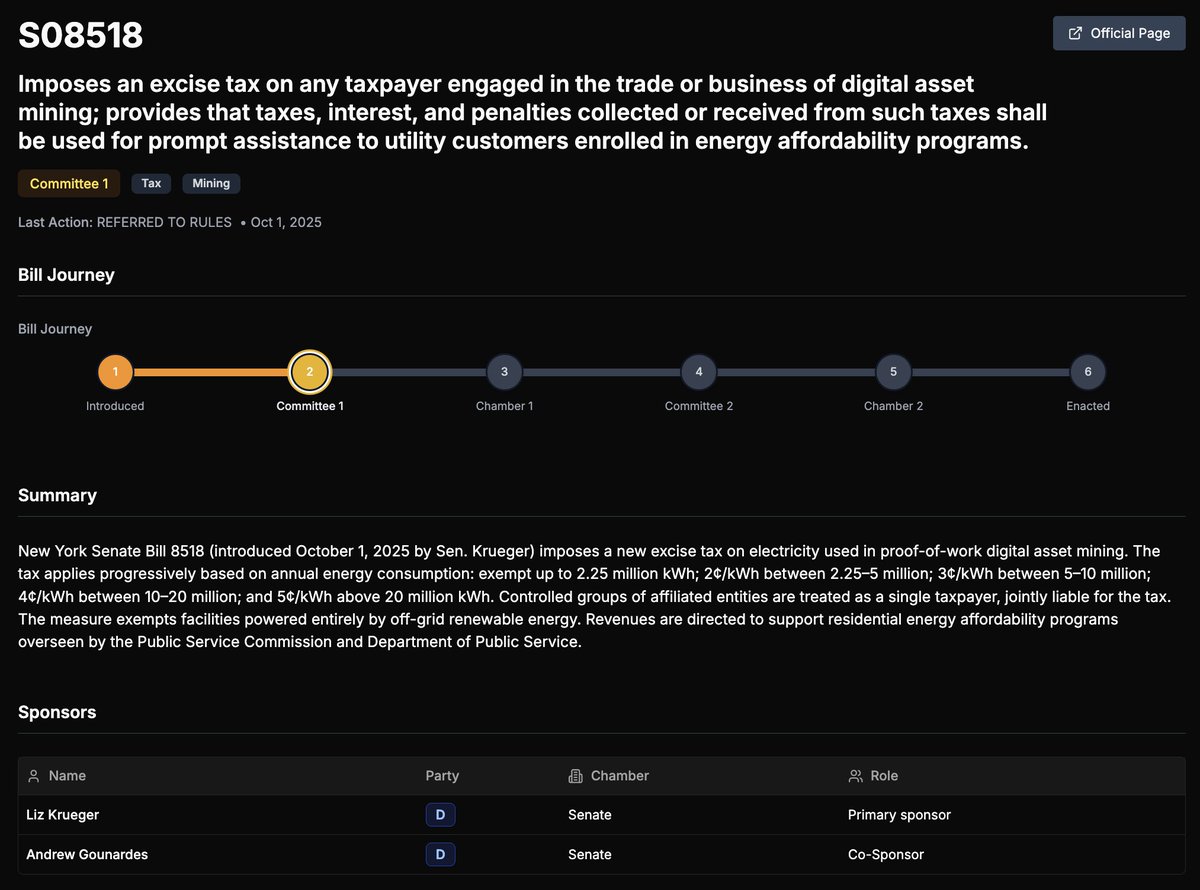Select the Tax tag
Screen dimensions: 1200x890
(151, 183)
